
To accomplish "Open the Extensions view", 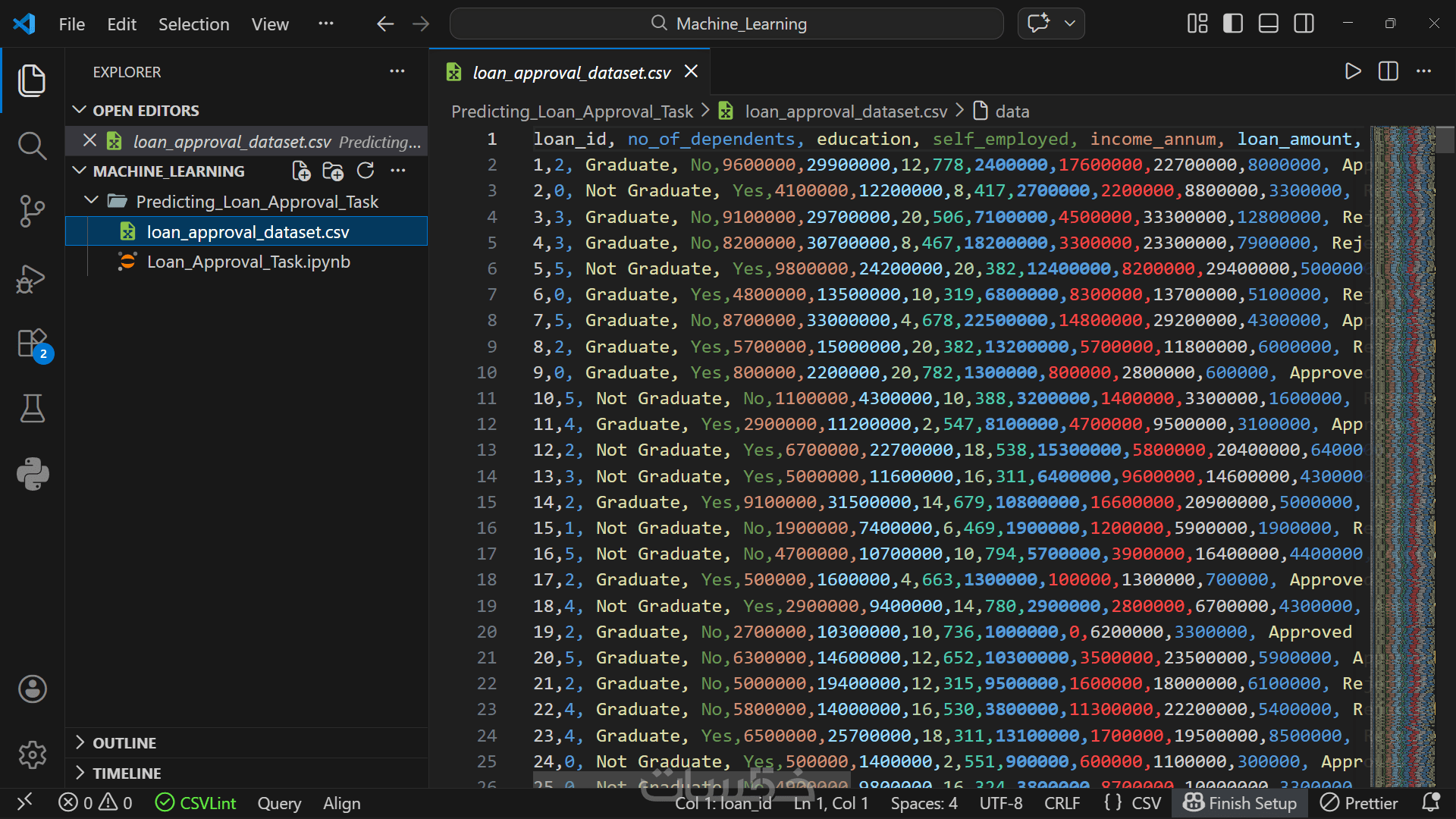I will click(x=32, y=344).
